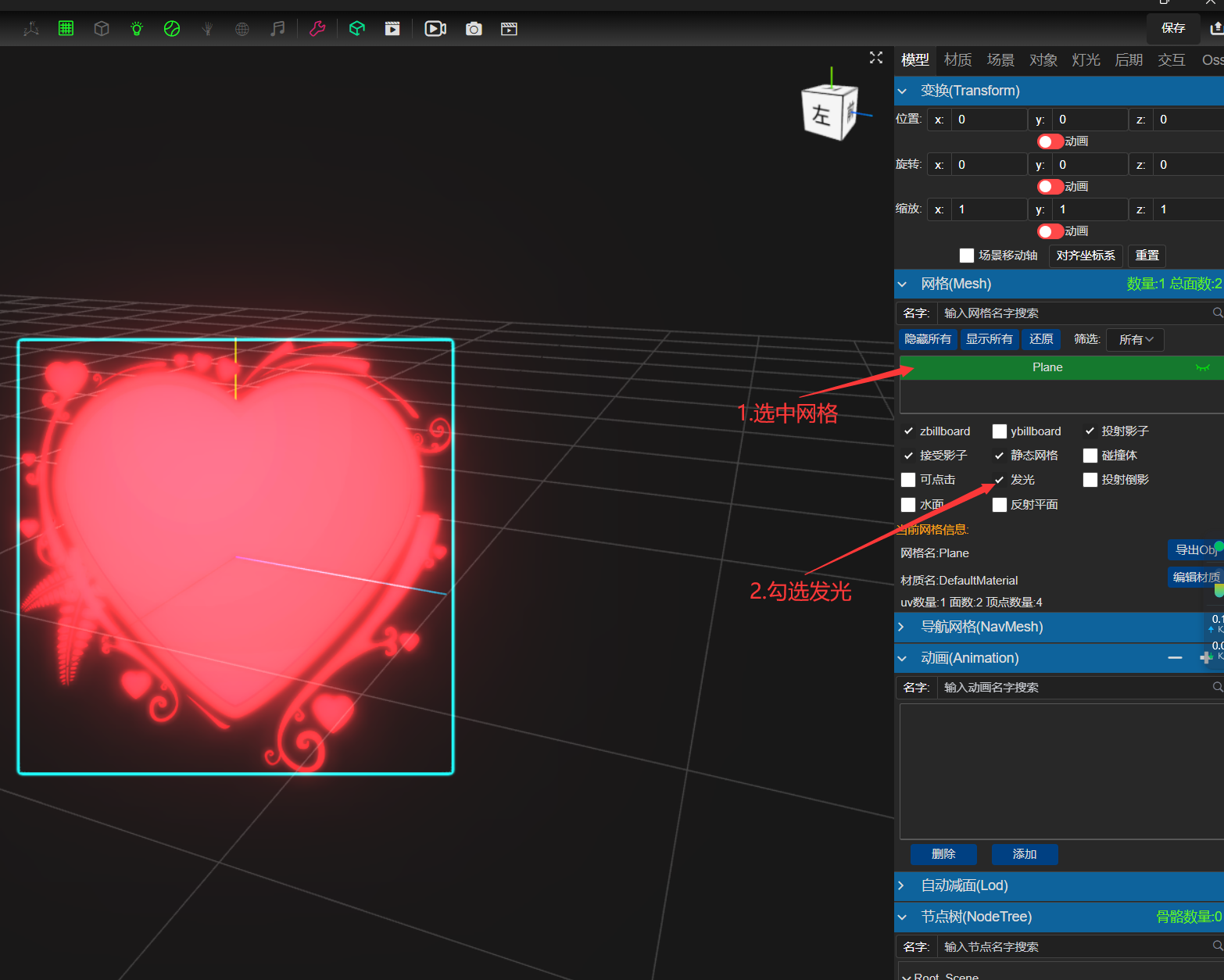The height and width of the screenshot is (980, 1224).
Task: Check the 场景移动轴 checkbox
Action: tap(966, 256)
